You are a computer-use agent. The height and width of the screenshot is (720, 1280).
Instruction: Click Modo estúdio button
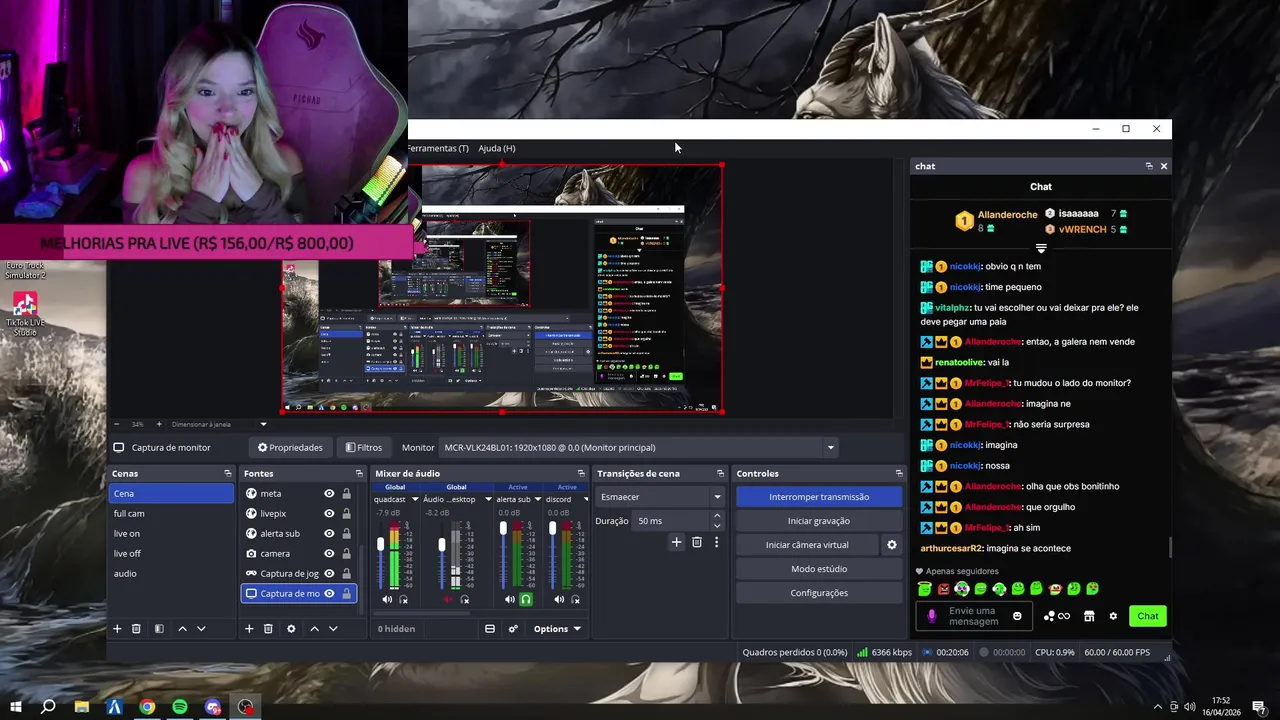(819, 569)
